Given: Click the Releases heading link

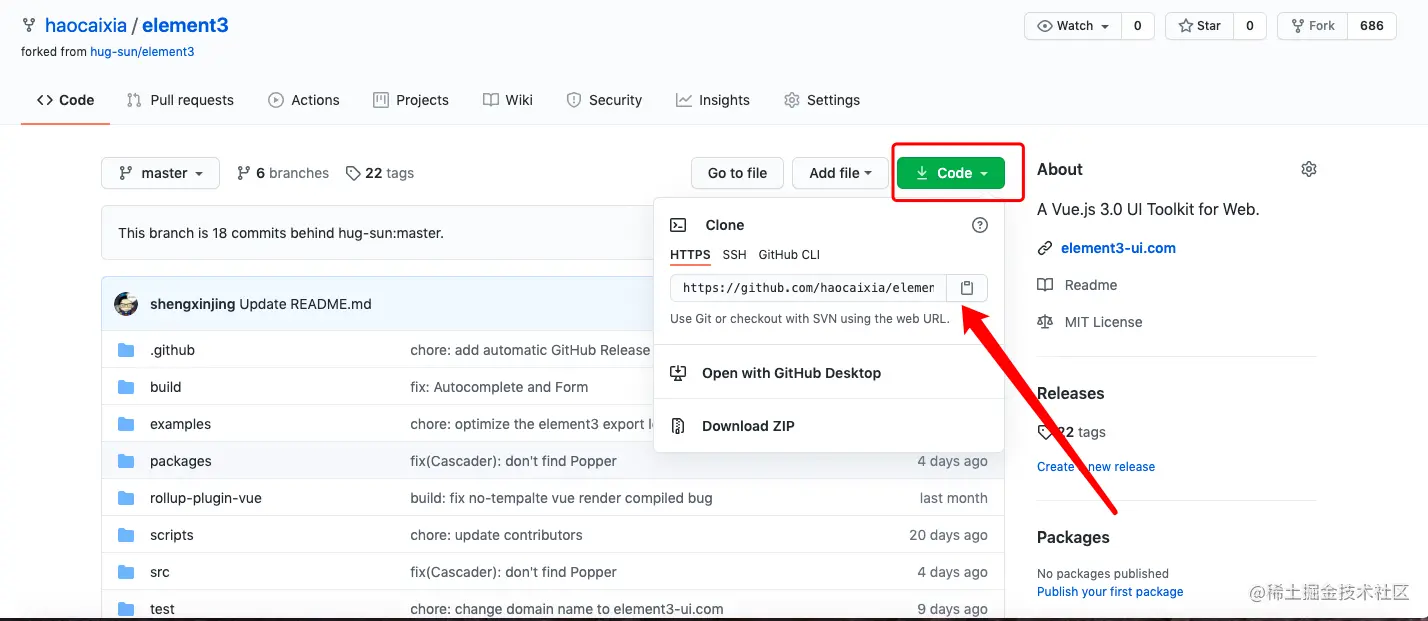Looking at the screenshot, I should point(1070,393).
